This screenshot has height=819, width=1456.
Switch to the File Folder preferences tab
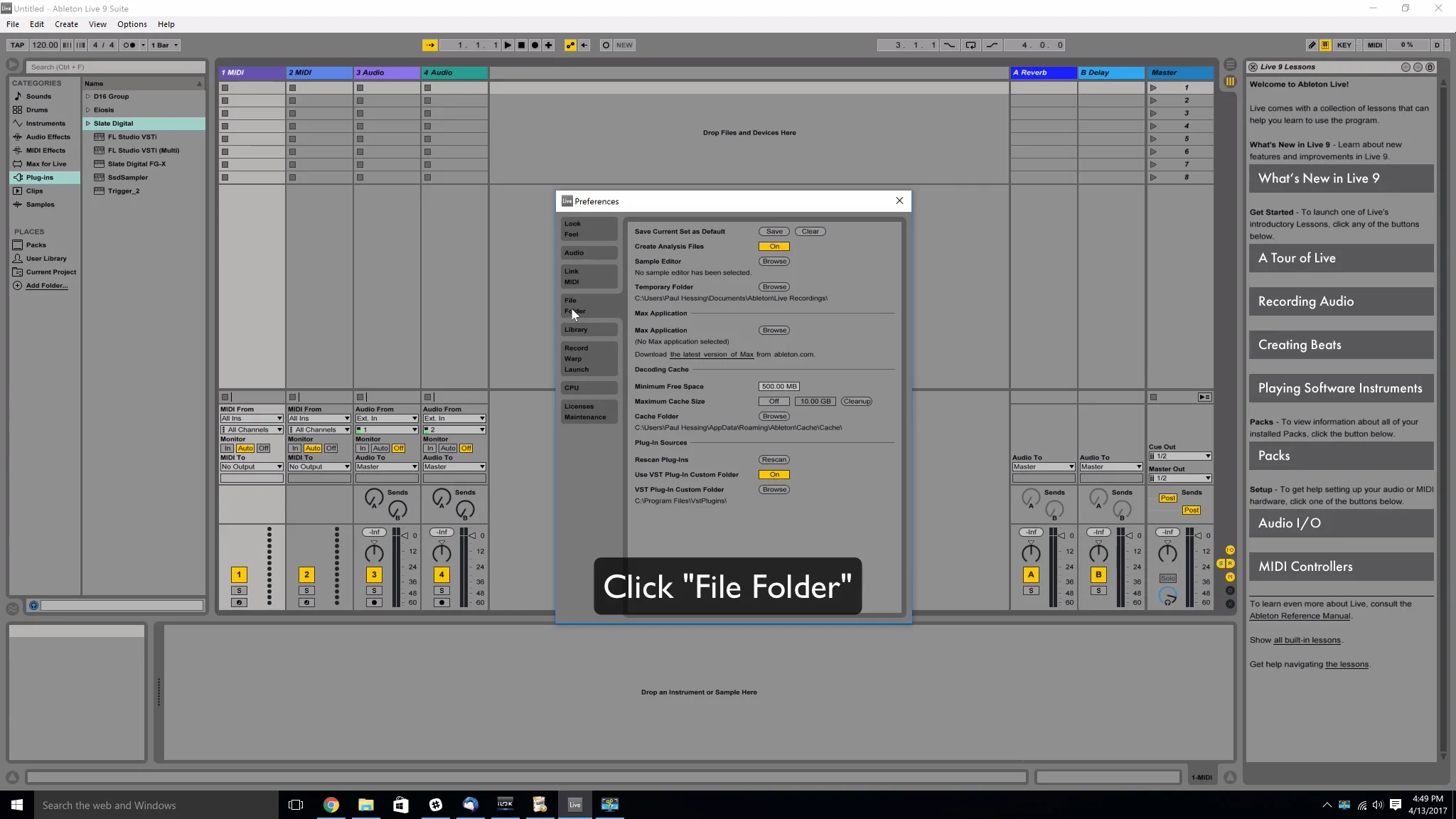pos(574,306)
